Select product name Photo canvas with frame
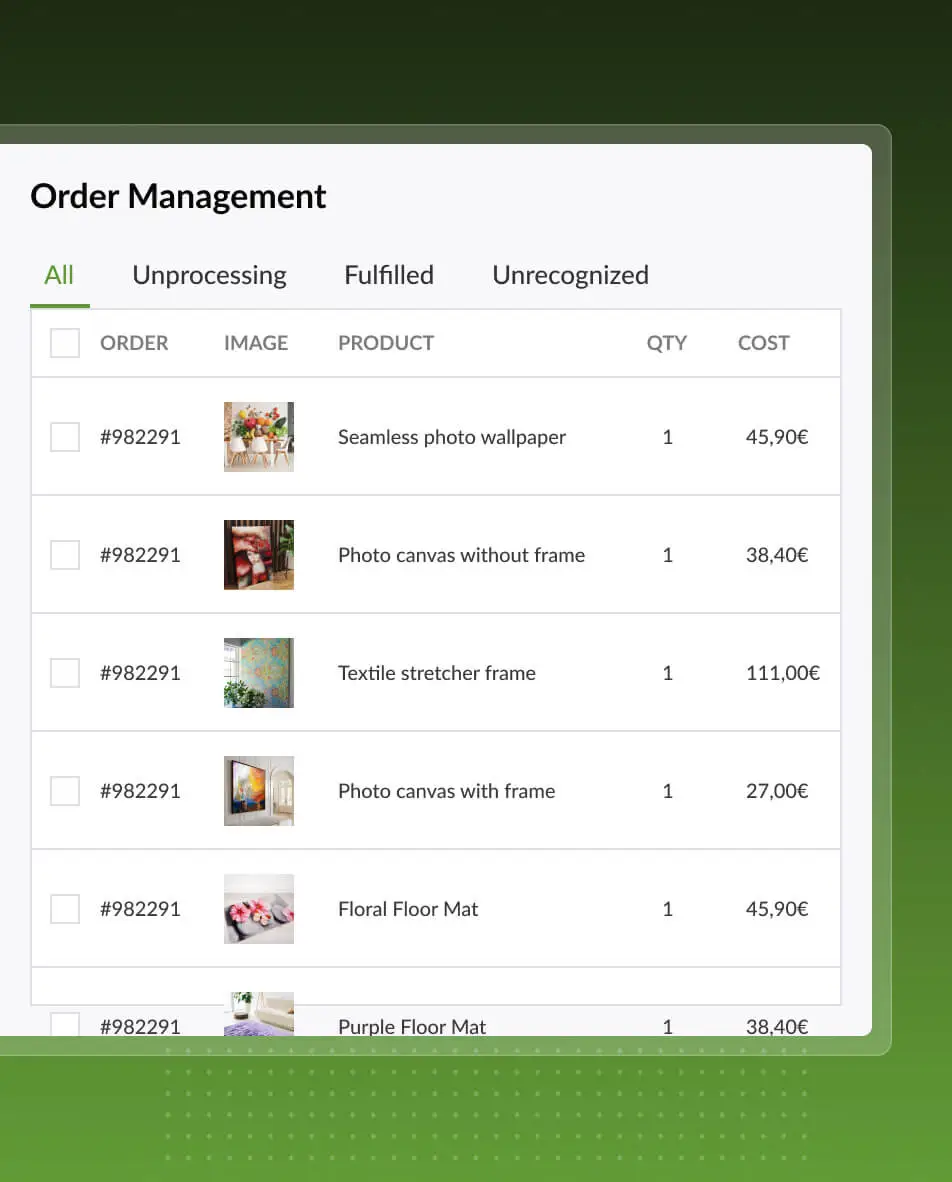This screenshot has height=1182, width=952. (446, 791)
